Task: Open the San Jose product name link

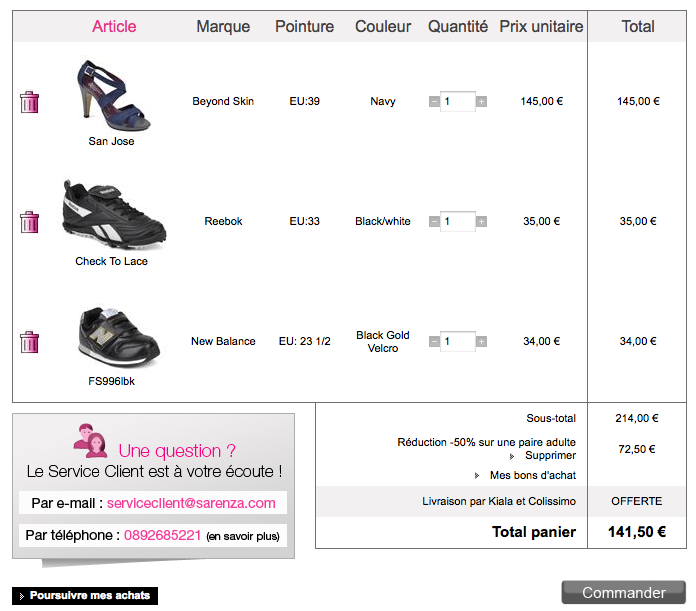Action: point(111,141)
